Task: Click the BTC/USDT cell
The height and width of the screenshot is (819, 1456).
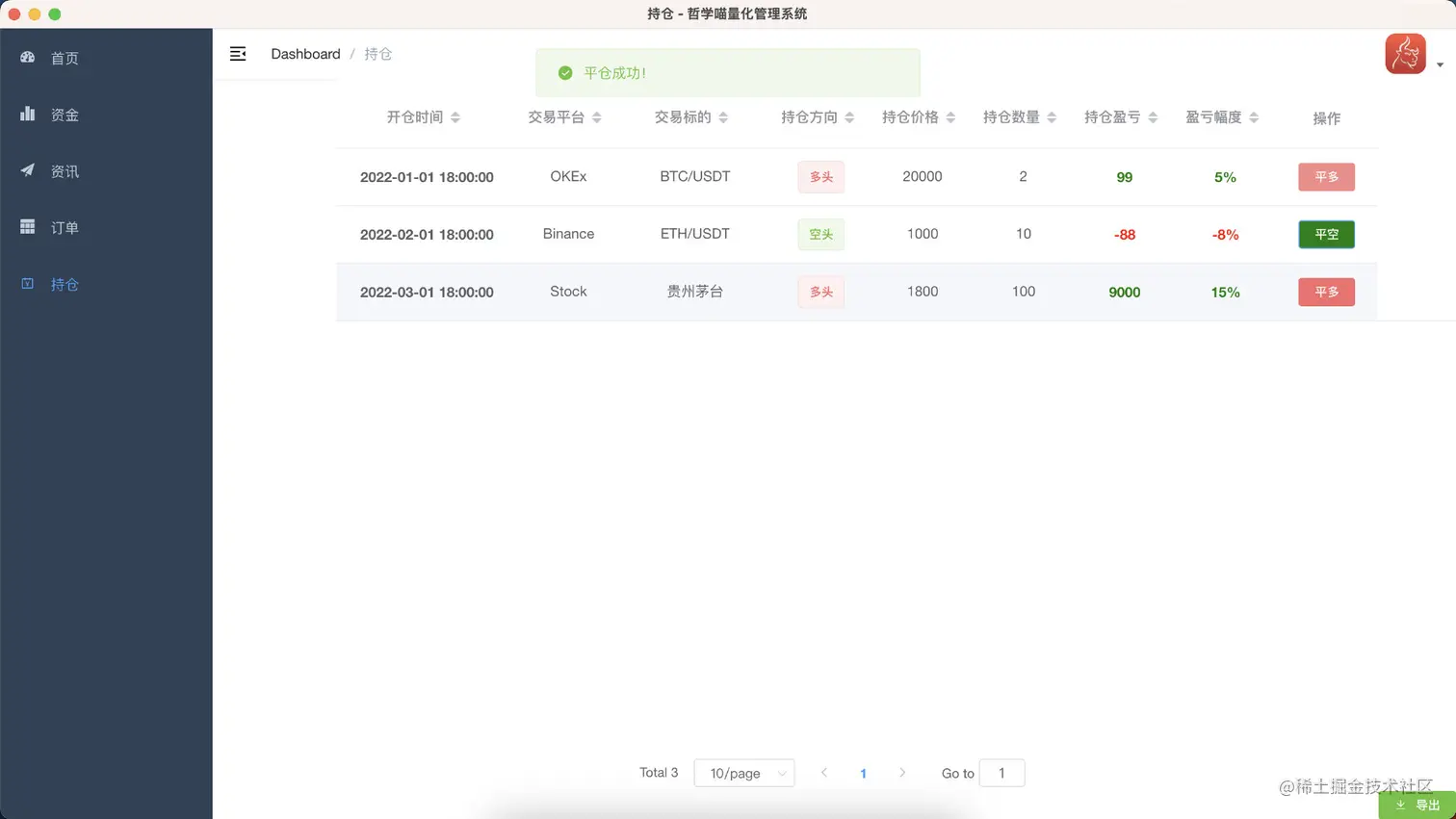Action: click(x=694, y=176)
